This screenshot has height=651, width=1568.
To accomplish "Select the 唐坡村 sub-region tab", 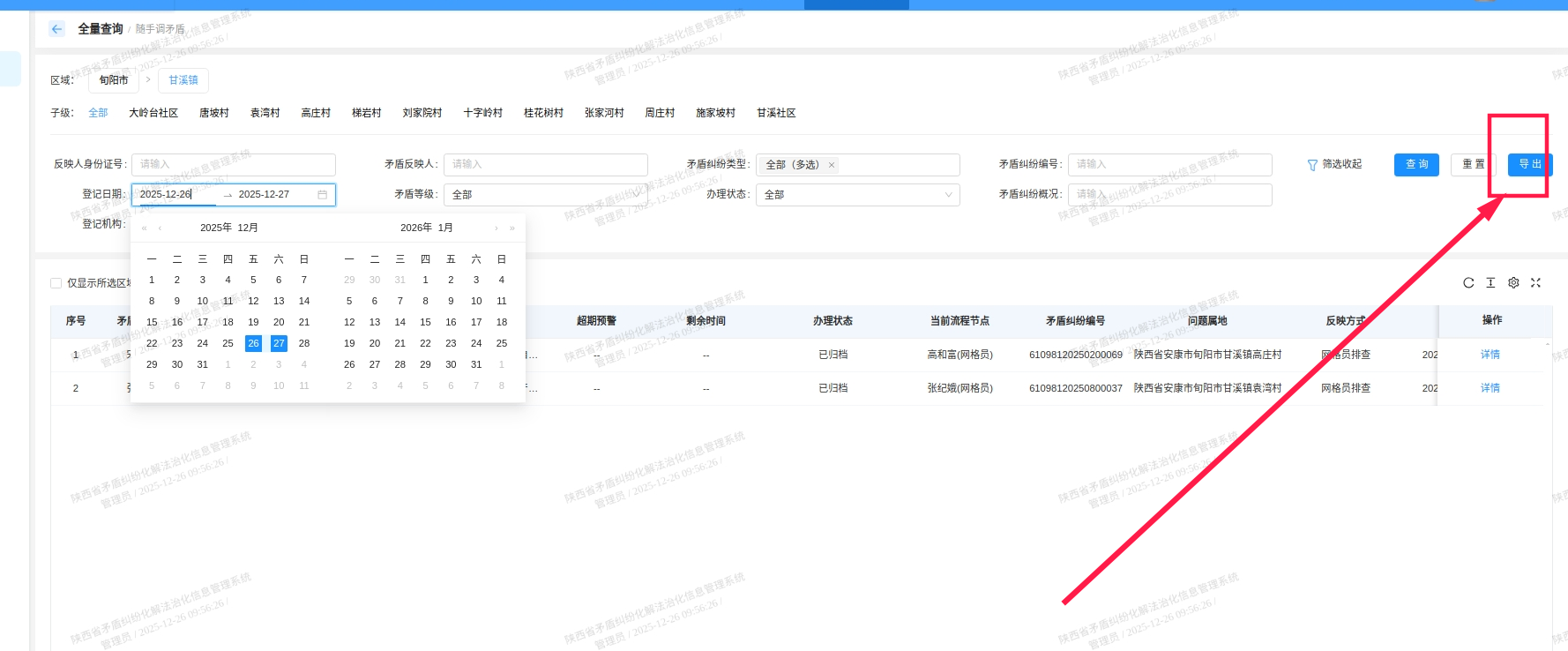I will pos(214,113).
